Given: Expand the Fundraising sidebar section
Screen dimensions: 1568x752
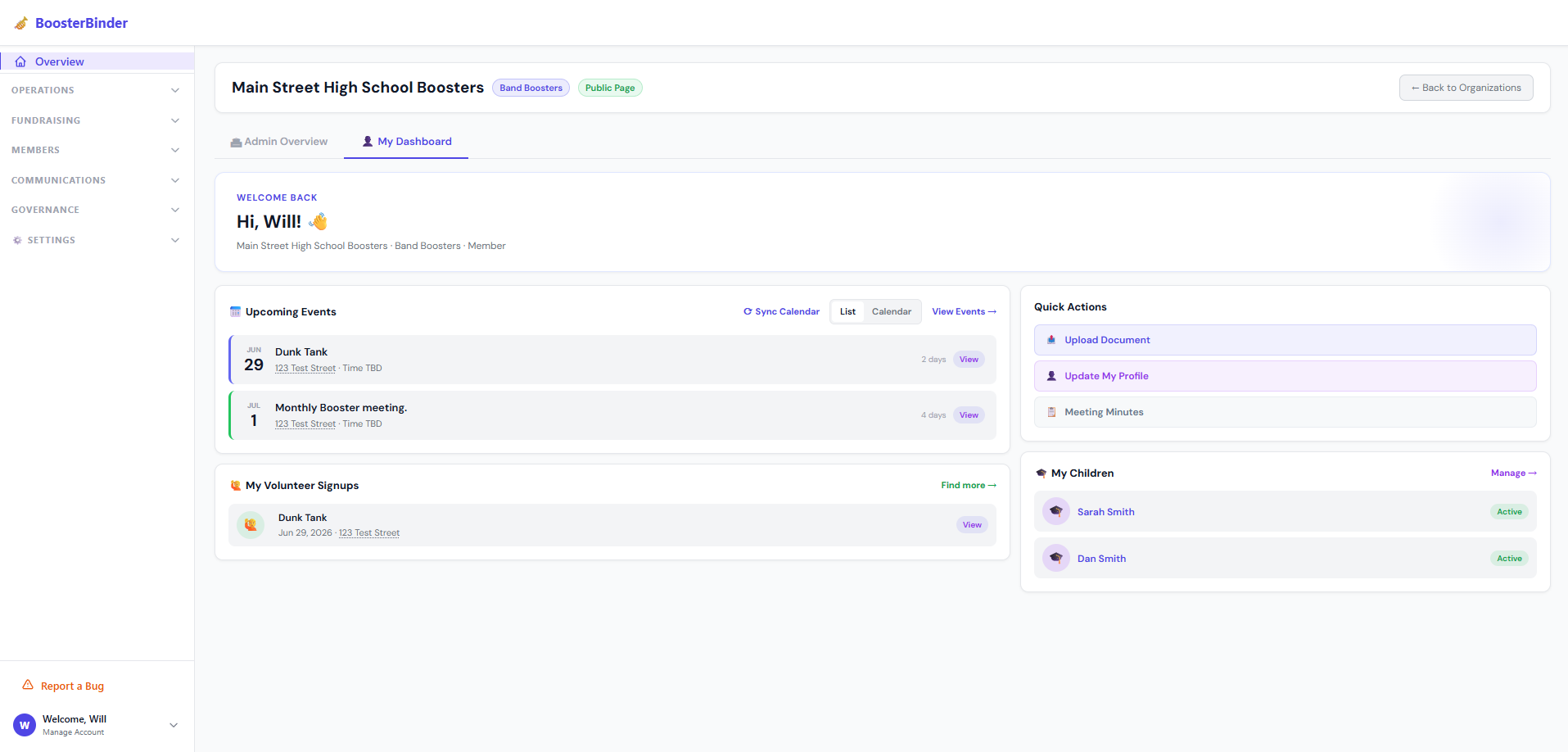Looking at the screenshot, I should [97, 120].
